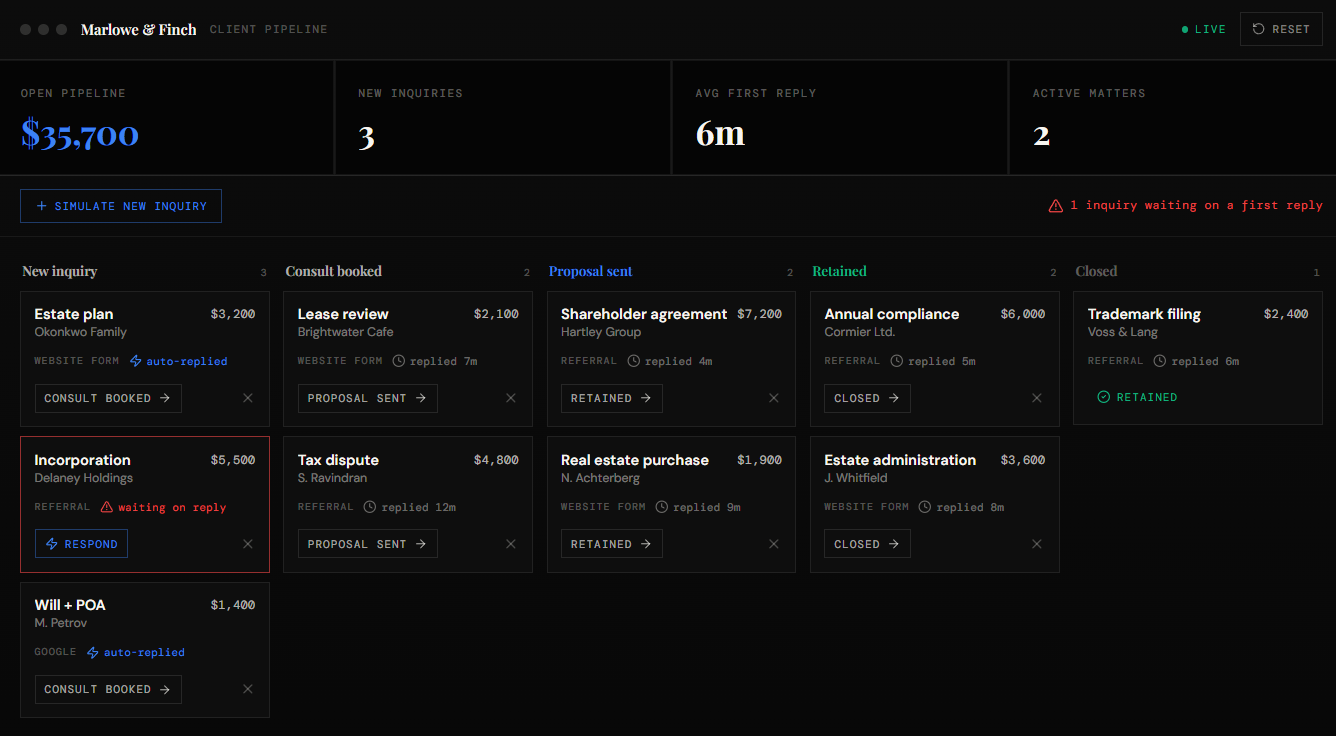Mark Real estate purchase as Retained
Image resolution: width=1336 pixels, height=736 pixels.
point(611,544)
